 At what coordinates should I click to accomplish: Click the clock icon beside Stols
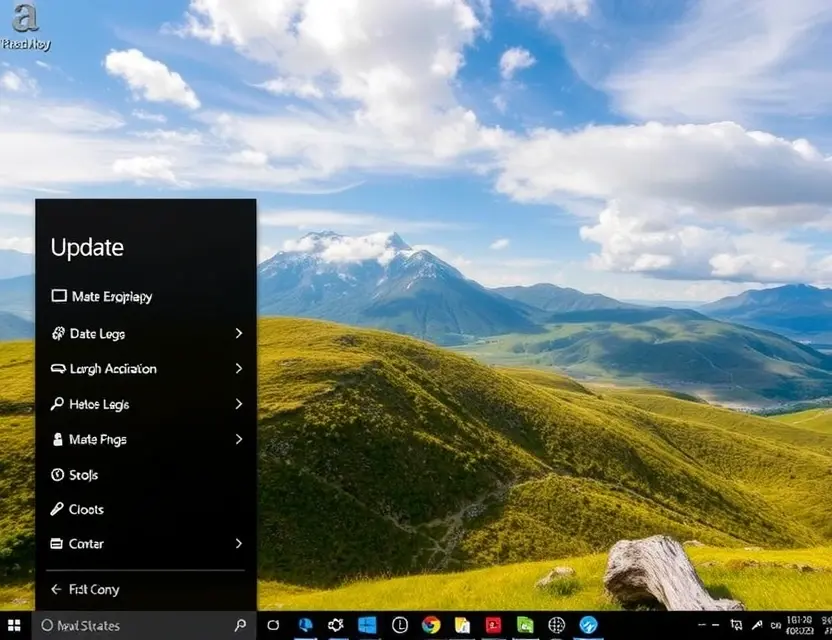(57, 474)
